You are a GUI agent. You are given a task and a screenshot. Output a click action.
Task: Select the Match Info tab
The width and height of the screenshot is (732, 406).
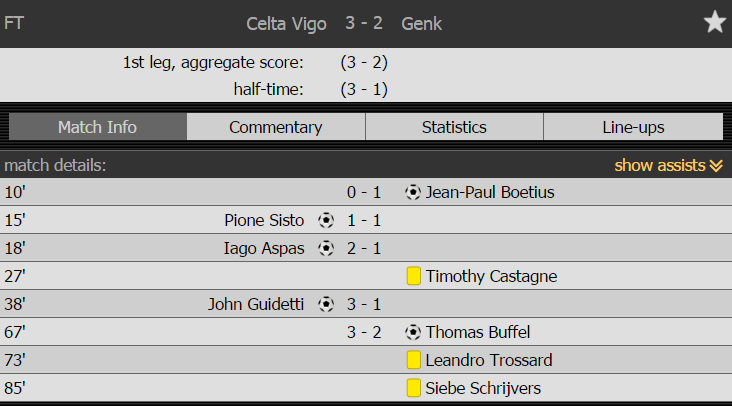(x=98, y=127)
